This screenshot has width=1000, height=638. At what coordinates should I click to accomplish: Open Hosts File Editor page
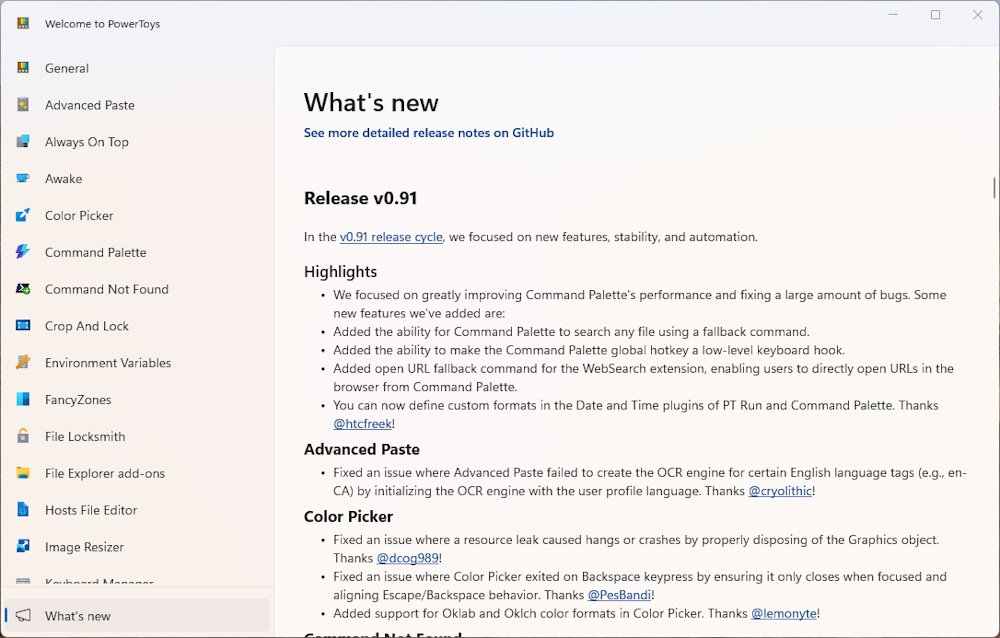[137, 510]
